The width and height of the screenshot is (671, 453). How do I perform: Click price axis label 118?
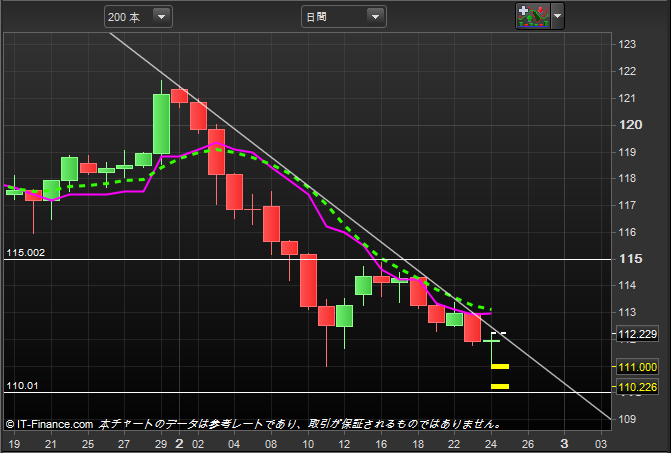tap(627, 178)
